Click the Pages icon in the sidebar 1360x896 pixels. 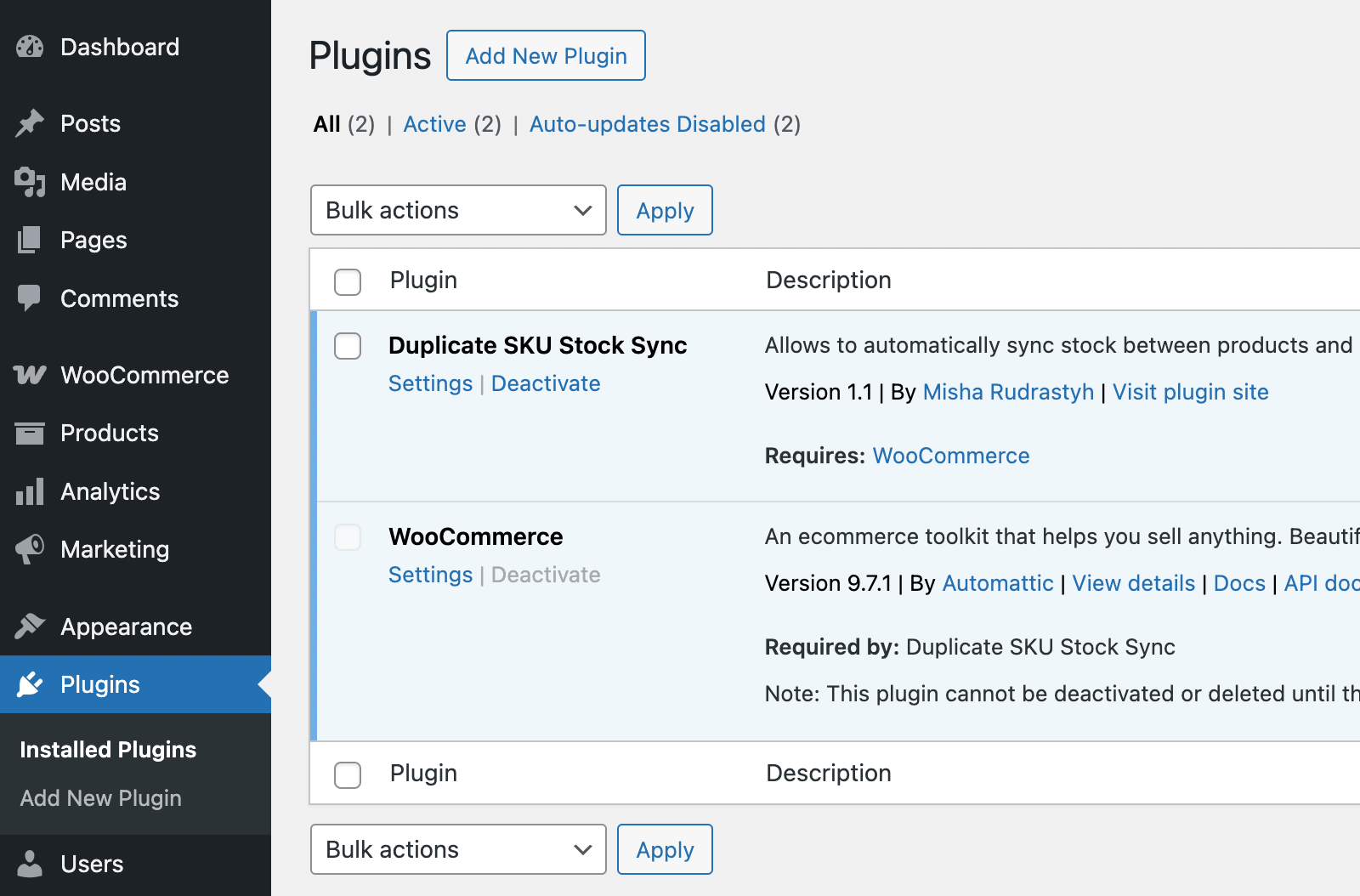30,240
